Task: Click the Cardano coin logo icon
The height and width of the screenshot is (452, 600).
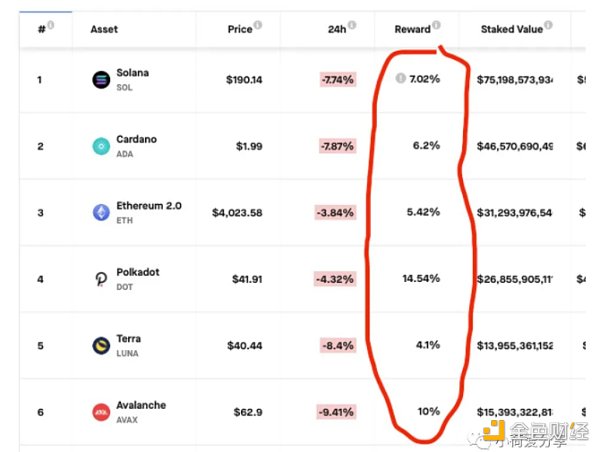Action: [101, 146]
